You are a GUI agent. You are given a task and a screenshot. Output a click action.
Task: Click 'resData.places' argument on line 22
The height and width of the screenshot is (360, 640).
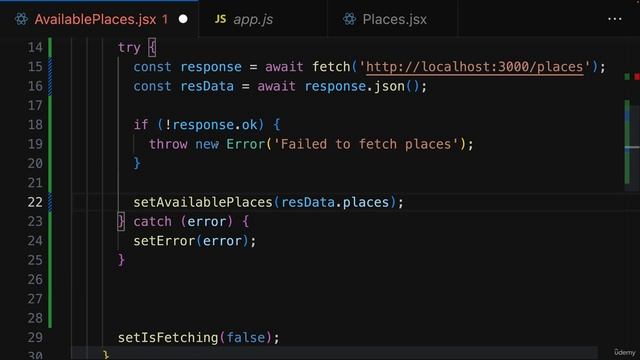pyautogui.click(x=335, y=202)
